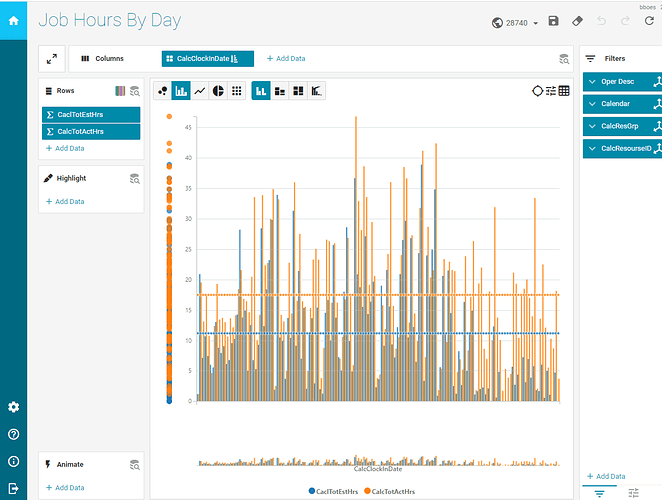Viewport: 662px width, 500px height.
Task: Open the settings gear in sidebar
Action: (x=14, y=407)
